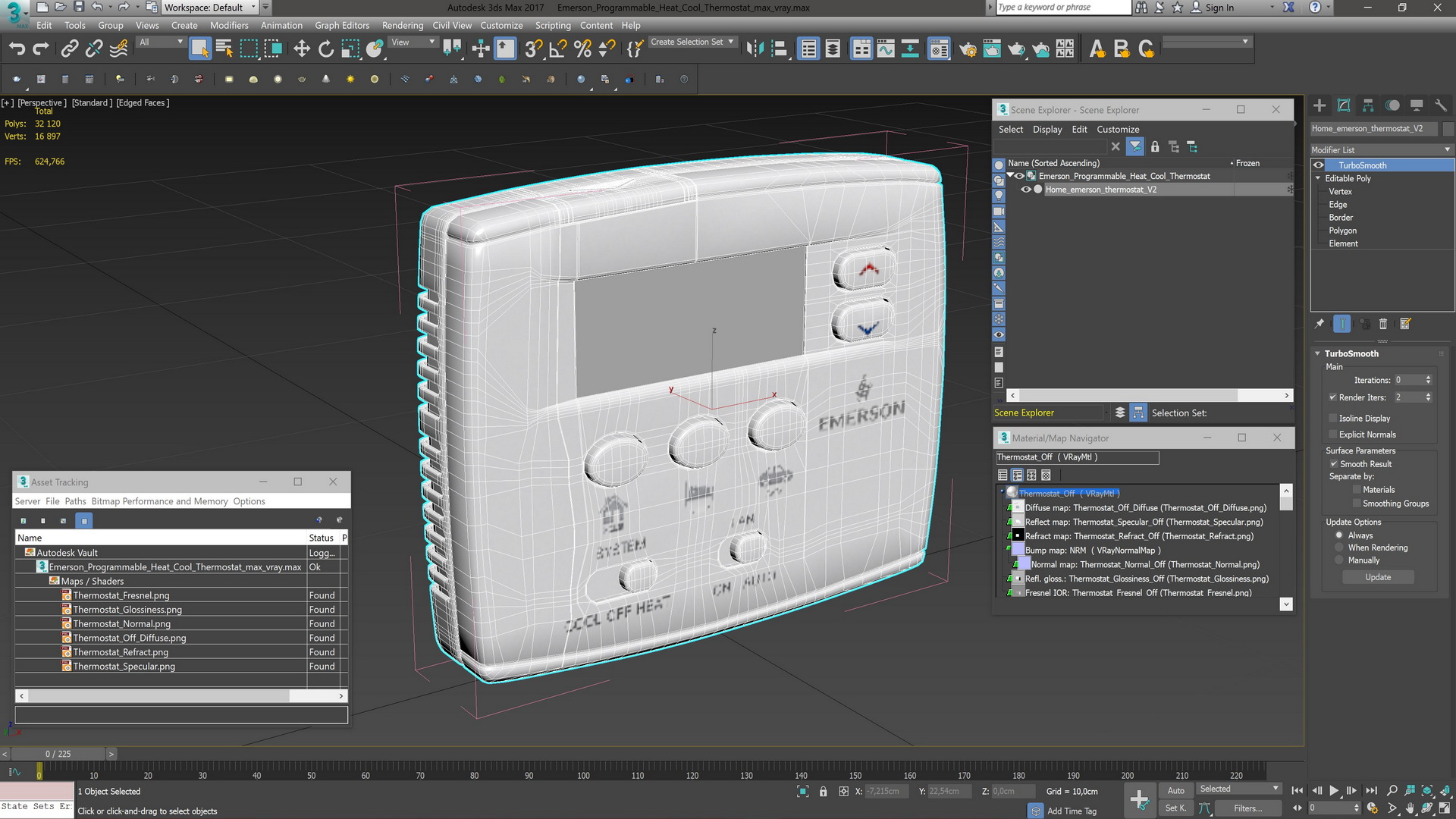Collapse the TurboSmooth rollout
The image size is (1456, 819).
[1318, 353]
